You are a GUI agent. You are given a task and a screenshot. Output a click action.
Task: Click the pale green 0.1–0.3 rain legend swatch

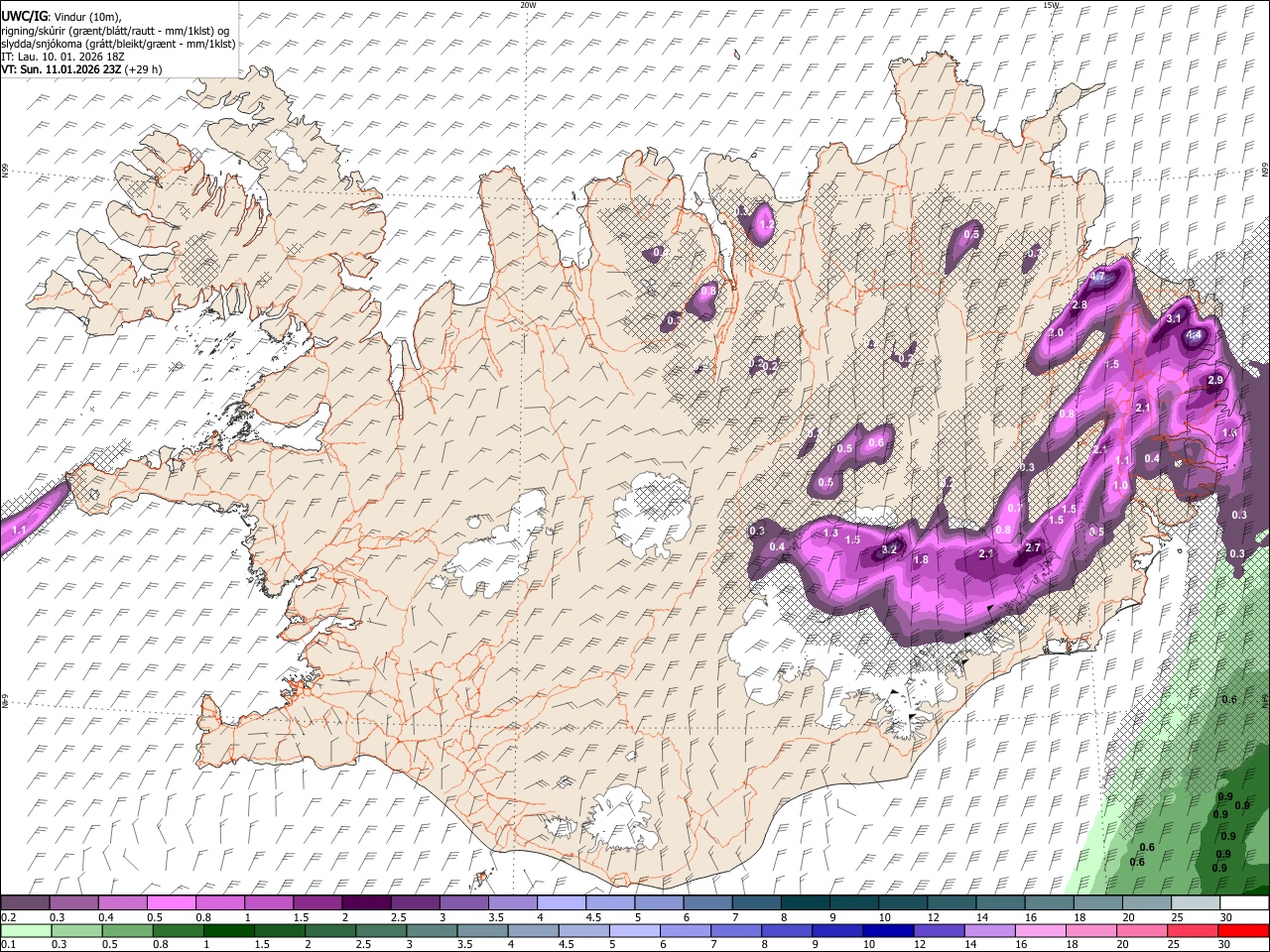tap(25, 931)
